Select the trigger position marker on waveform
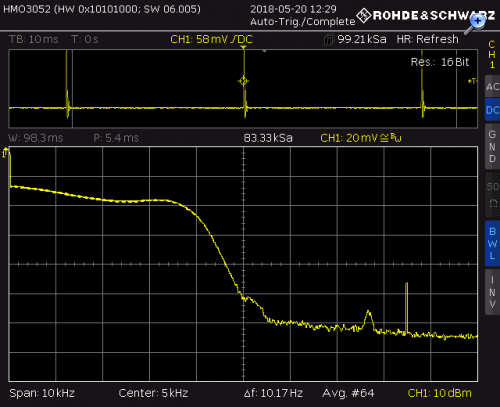Image resolution: width=500 pixels, height=407 pixels. point(244,48)
